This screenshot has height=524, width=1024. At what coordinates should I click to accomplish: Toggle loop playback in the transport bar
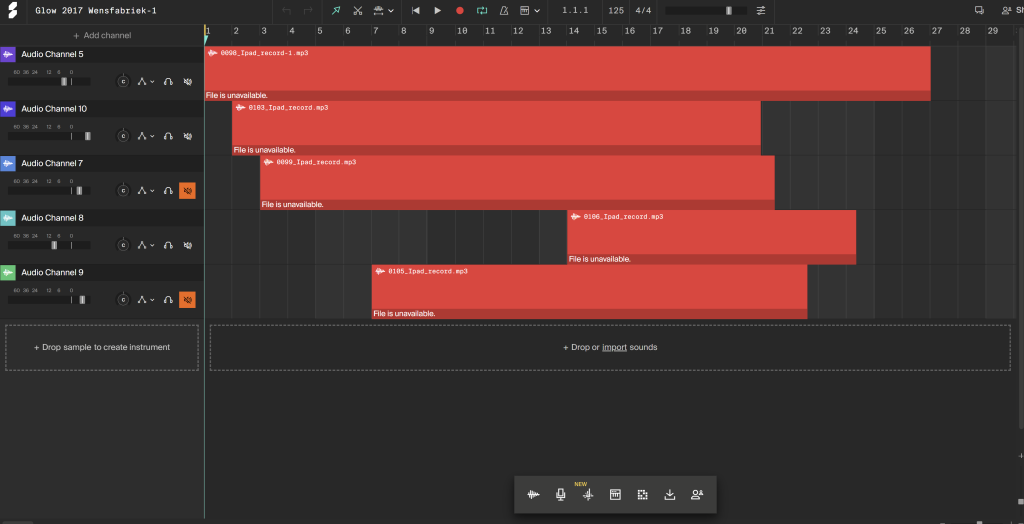pos(481,10)
